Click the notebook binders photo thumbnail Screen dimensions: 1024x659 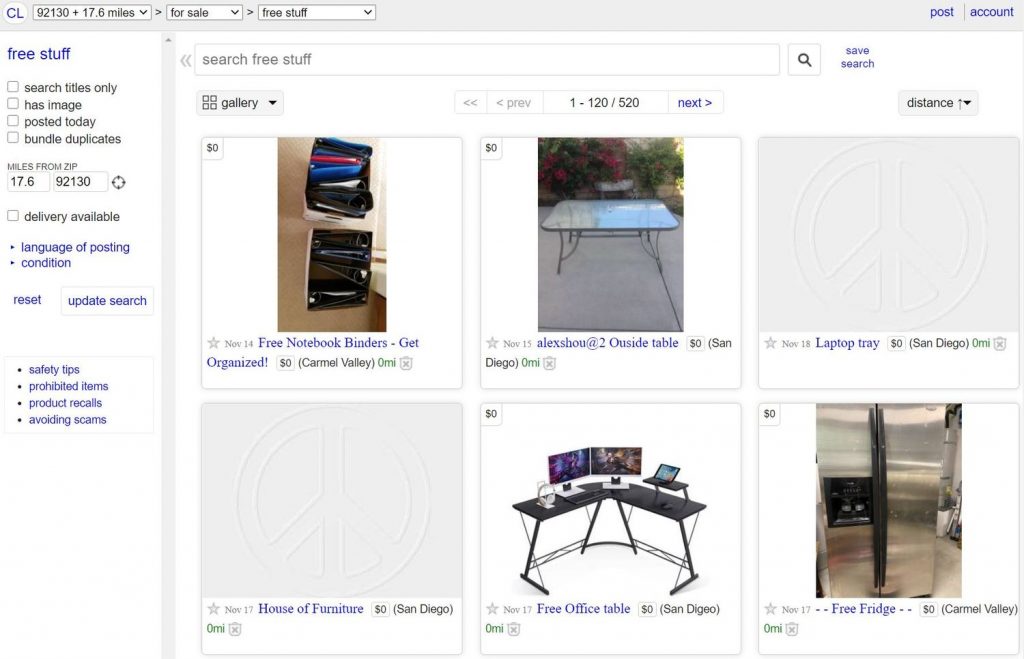(x=332, y=234)
